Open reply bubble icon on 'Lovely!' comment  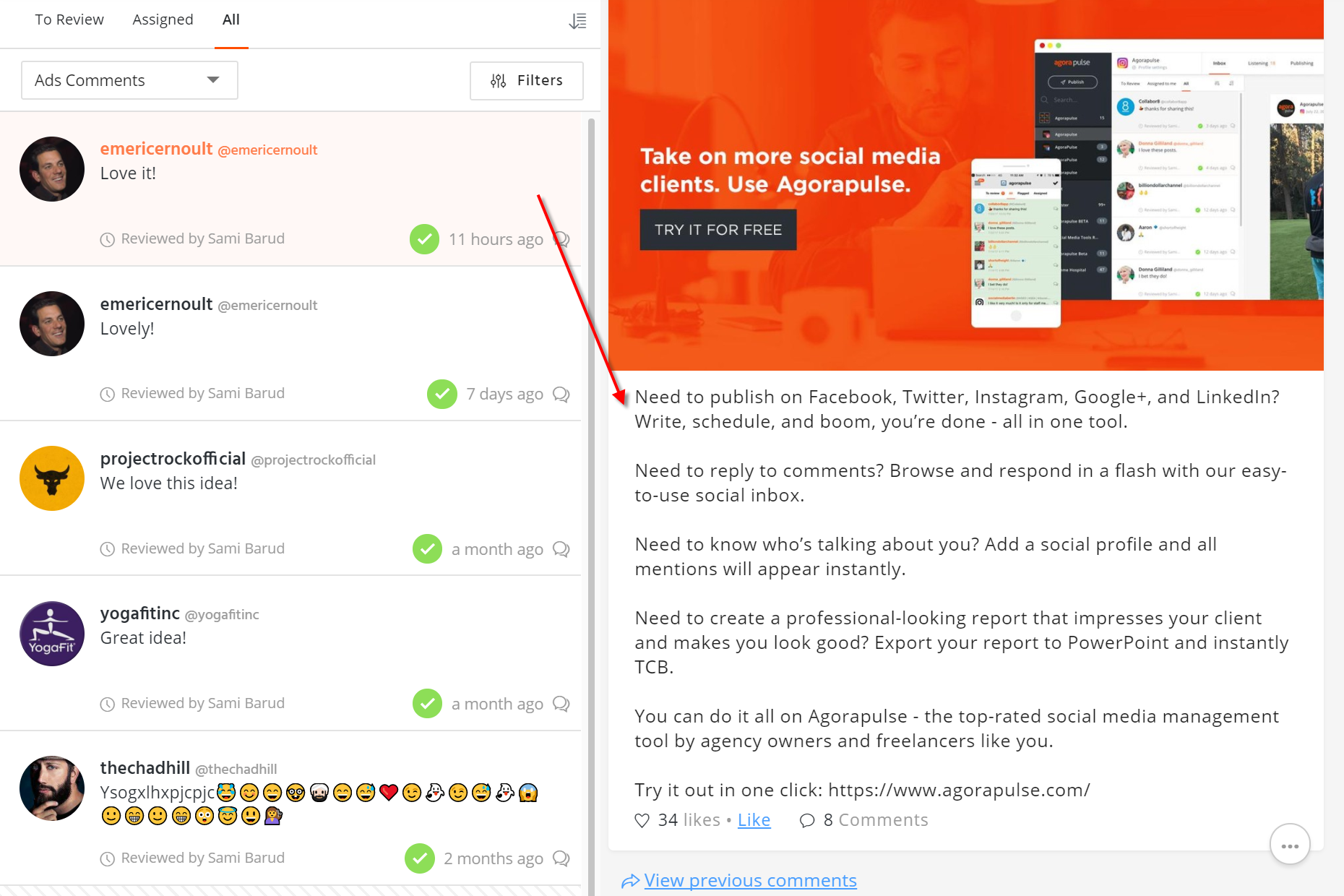[561, 394]
